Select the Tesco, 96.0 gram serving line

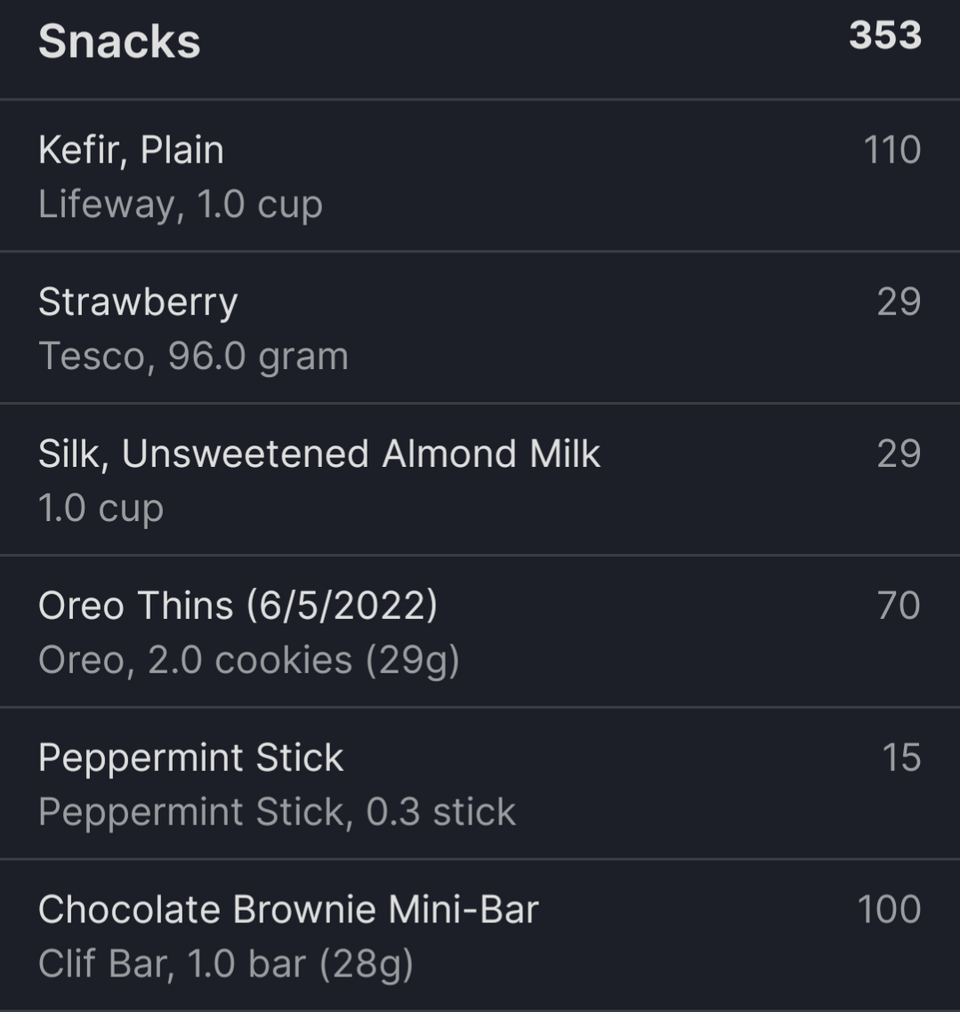193,357
